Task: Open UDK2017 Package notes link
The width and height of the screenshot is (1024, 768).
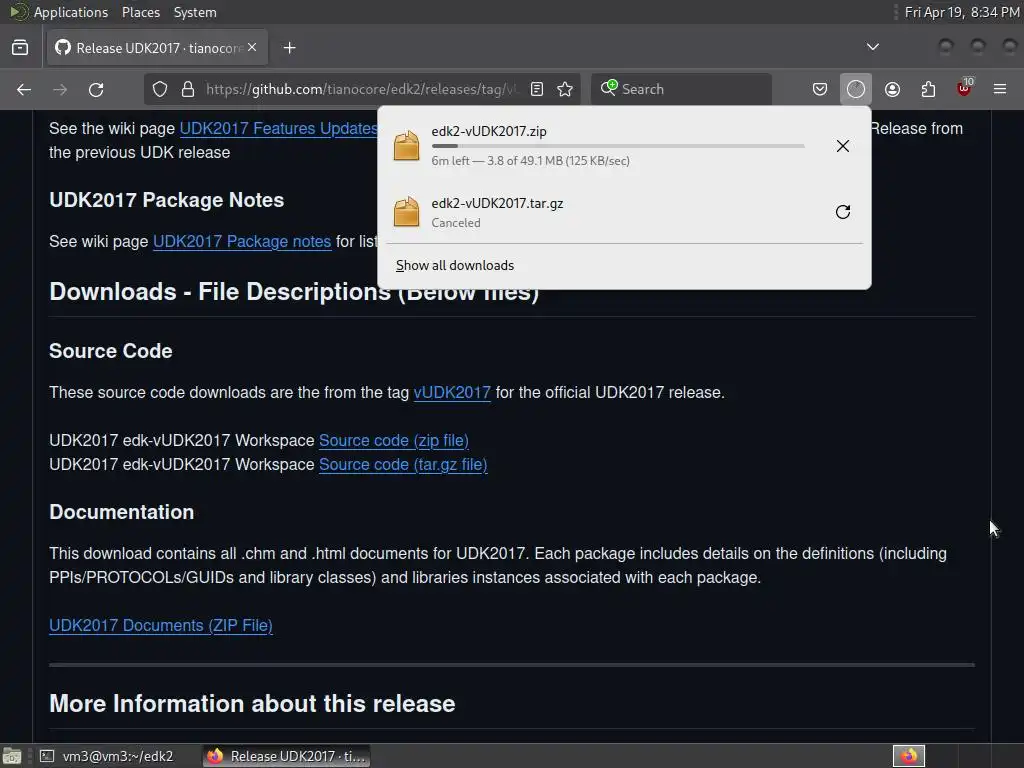Action: point(242,242)
